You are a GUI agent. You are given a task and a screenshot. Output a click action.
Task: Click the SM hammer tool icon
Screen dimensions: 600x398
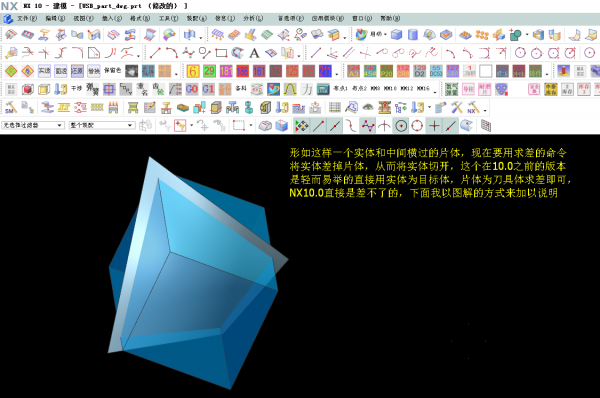11,108
